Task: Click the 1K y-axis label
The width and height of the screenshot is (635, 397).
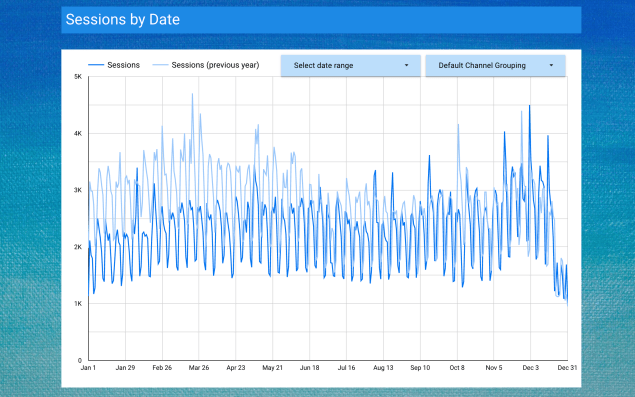Action: click(x=78, y=303)
